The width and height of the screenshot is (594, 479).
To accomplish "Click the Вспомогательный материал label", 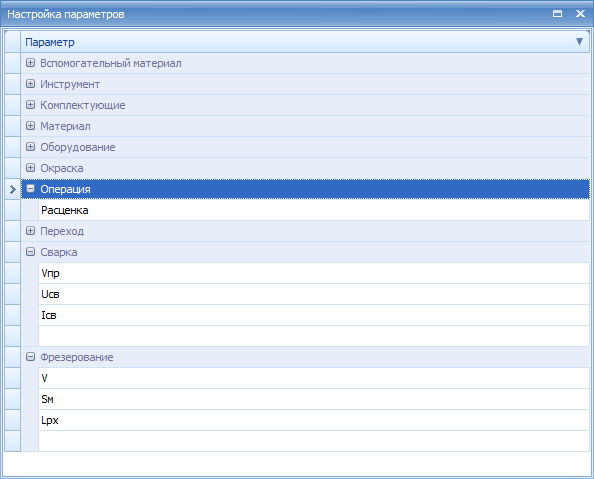I will click(111, 63).
